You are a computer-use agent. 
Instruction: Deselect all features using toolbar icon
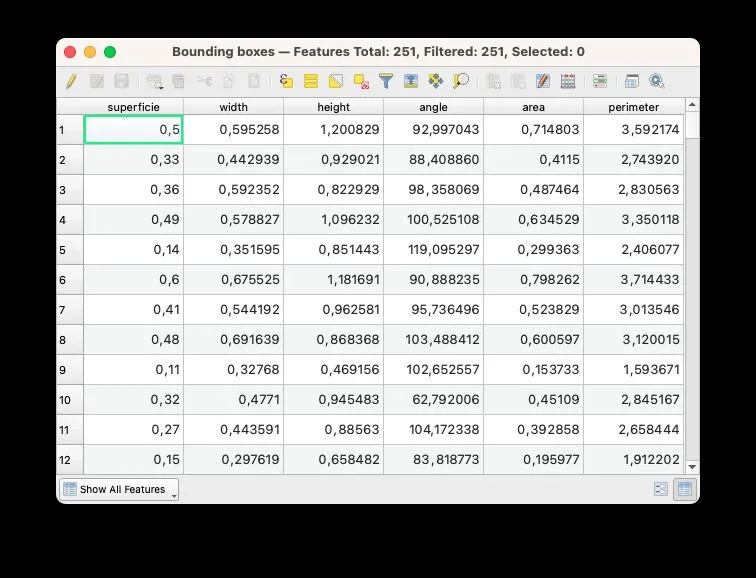point(361,81)
